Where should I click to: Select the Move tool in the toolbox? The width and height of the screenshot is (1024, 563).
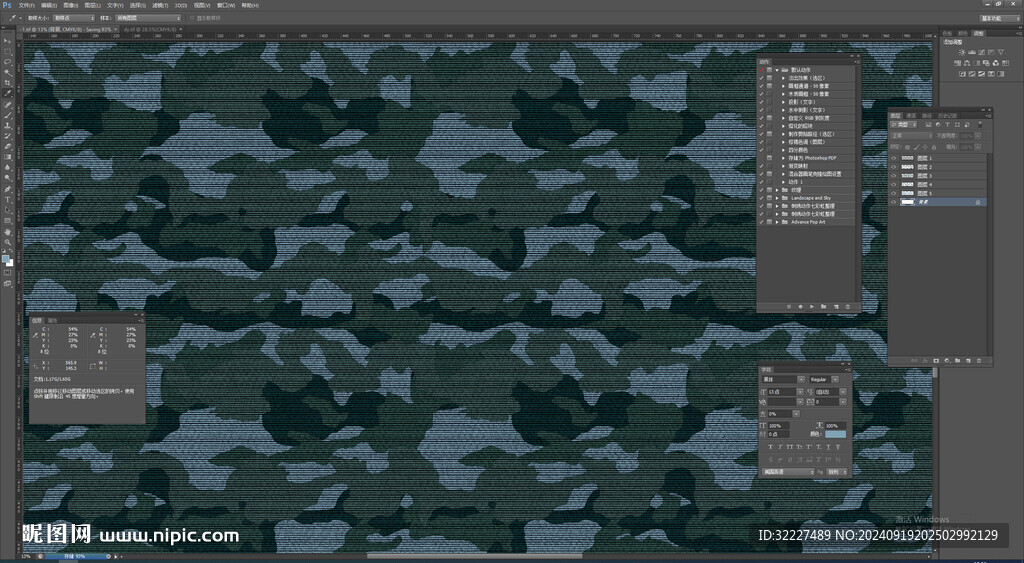coord(8,40)
